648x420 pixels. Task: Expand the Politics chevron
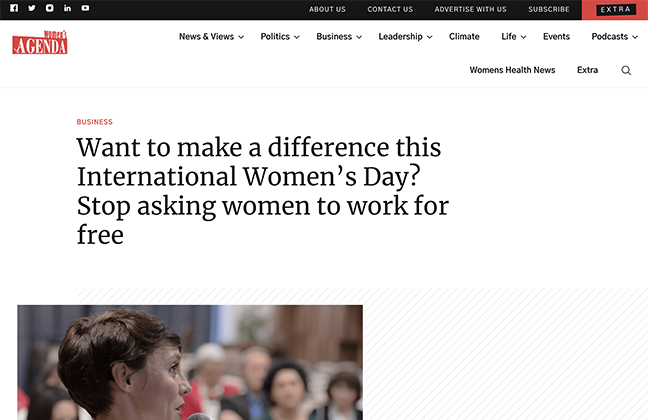click(297, 37)
